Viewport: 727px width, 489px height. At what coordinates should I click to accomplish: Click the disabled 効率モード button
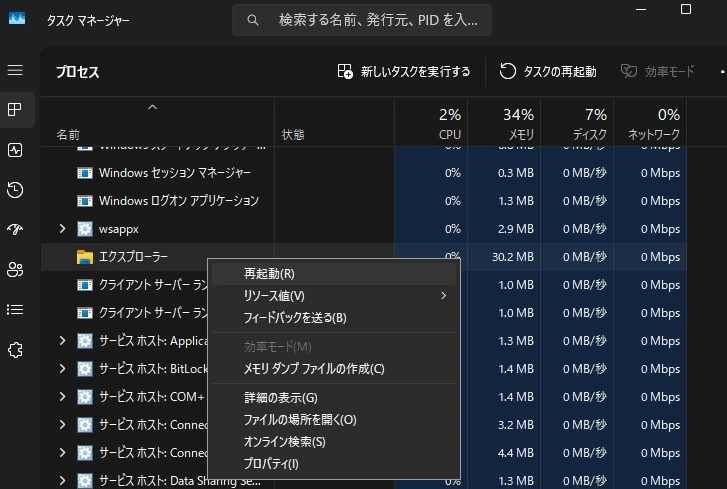[x=657, y=72]
